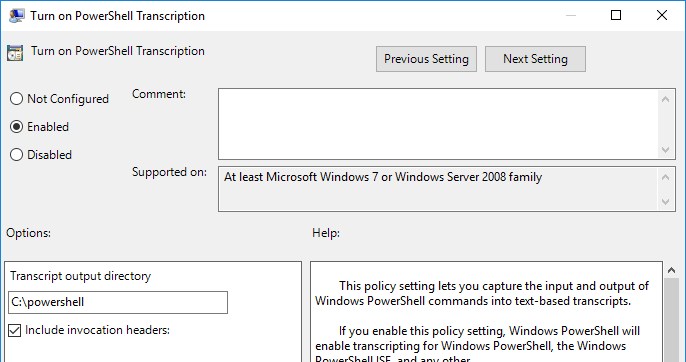Screen dimensions: 686x362
Task: Click the 'Supported on:' label
Action: click(169, 172)
